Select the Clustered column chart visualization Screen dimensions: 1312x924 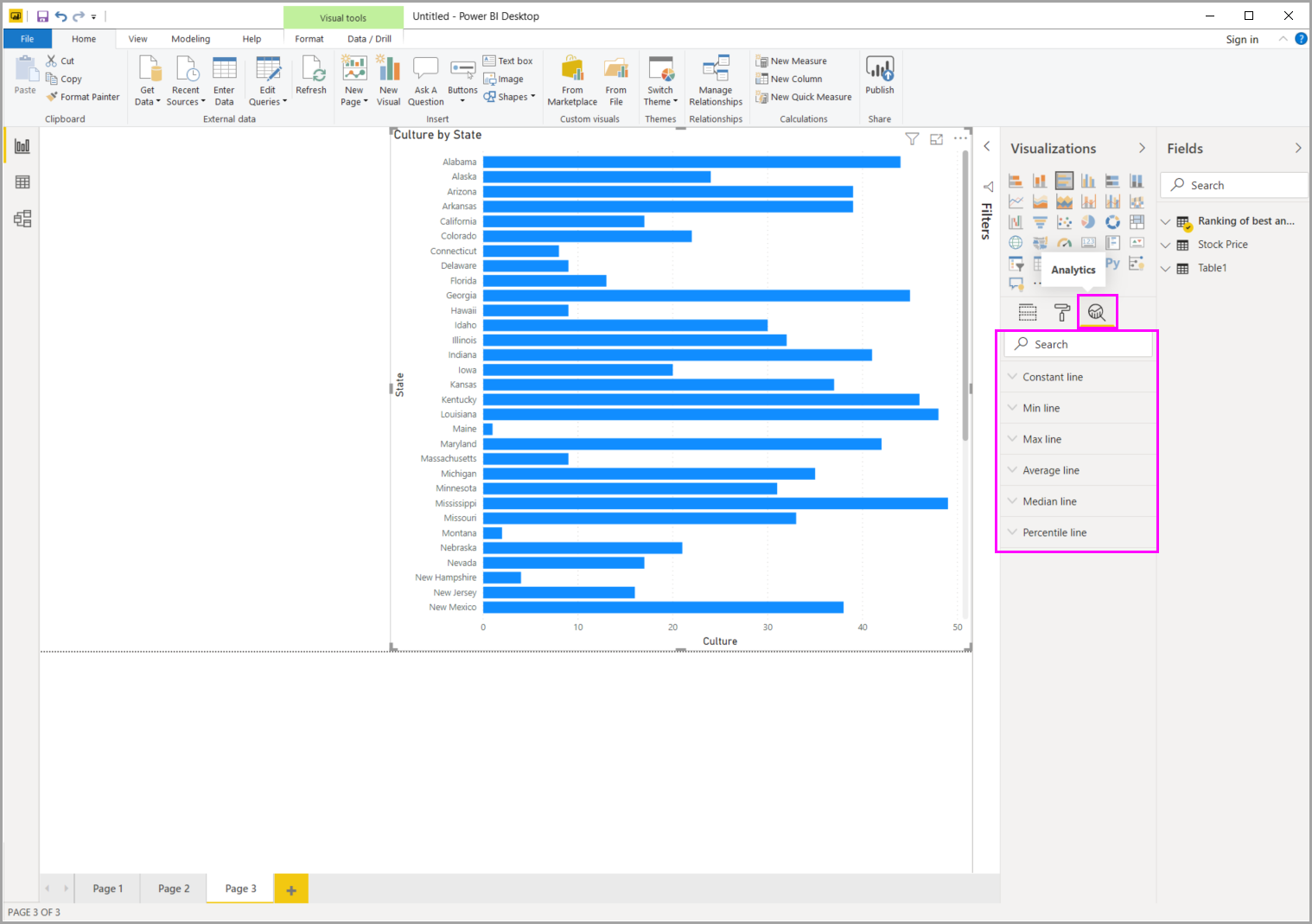[1088, 181]
